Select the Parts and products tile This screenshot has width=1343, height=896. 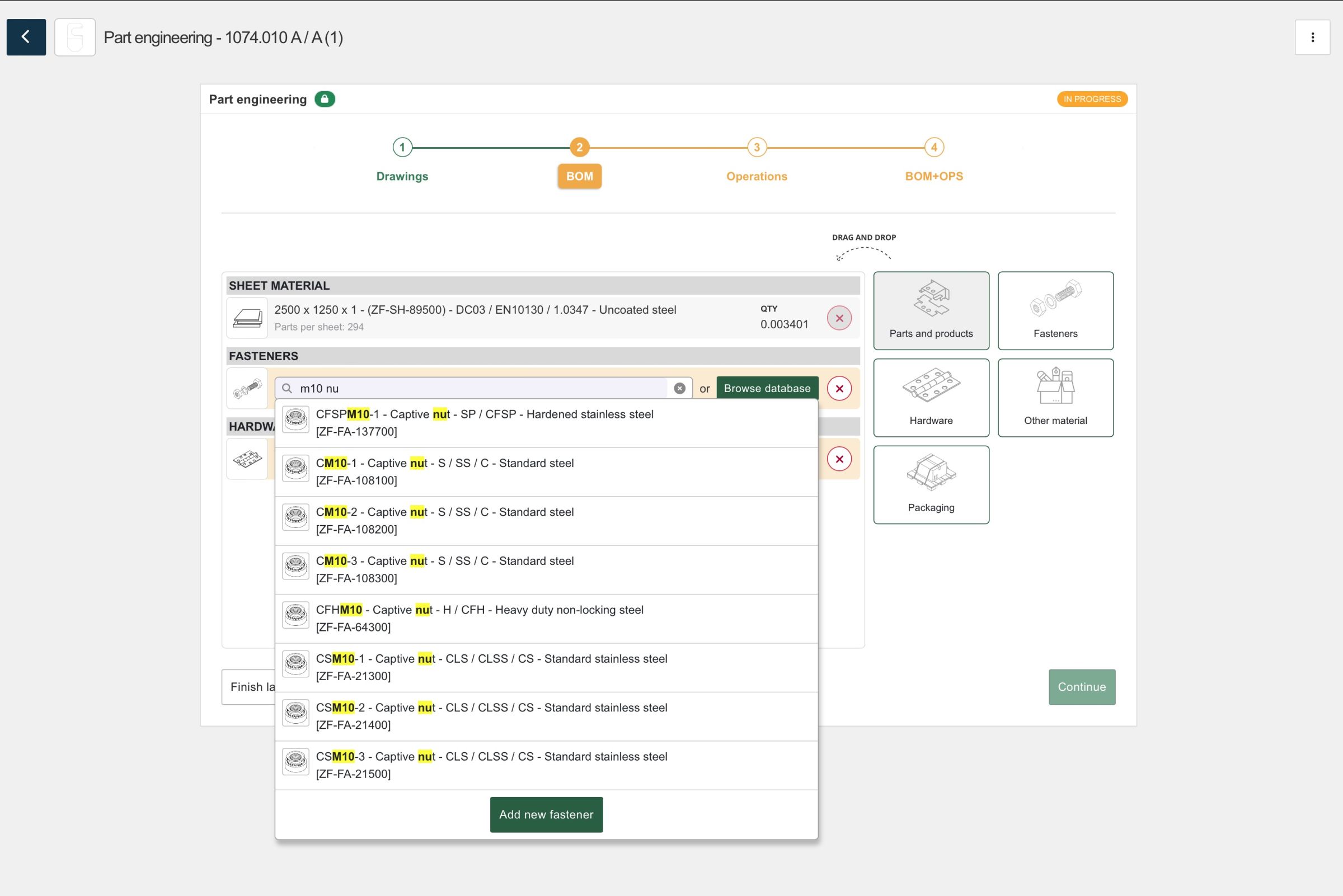click(931, 310)
